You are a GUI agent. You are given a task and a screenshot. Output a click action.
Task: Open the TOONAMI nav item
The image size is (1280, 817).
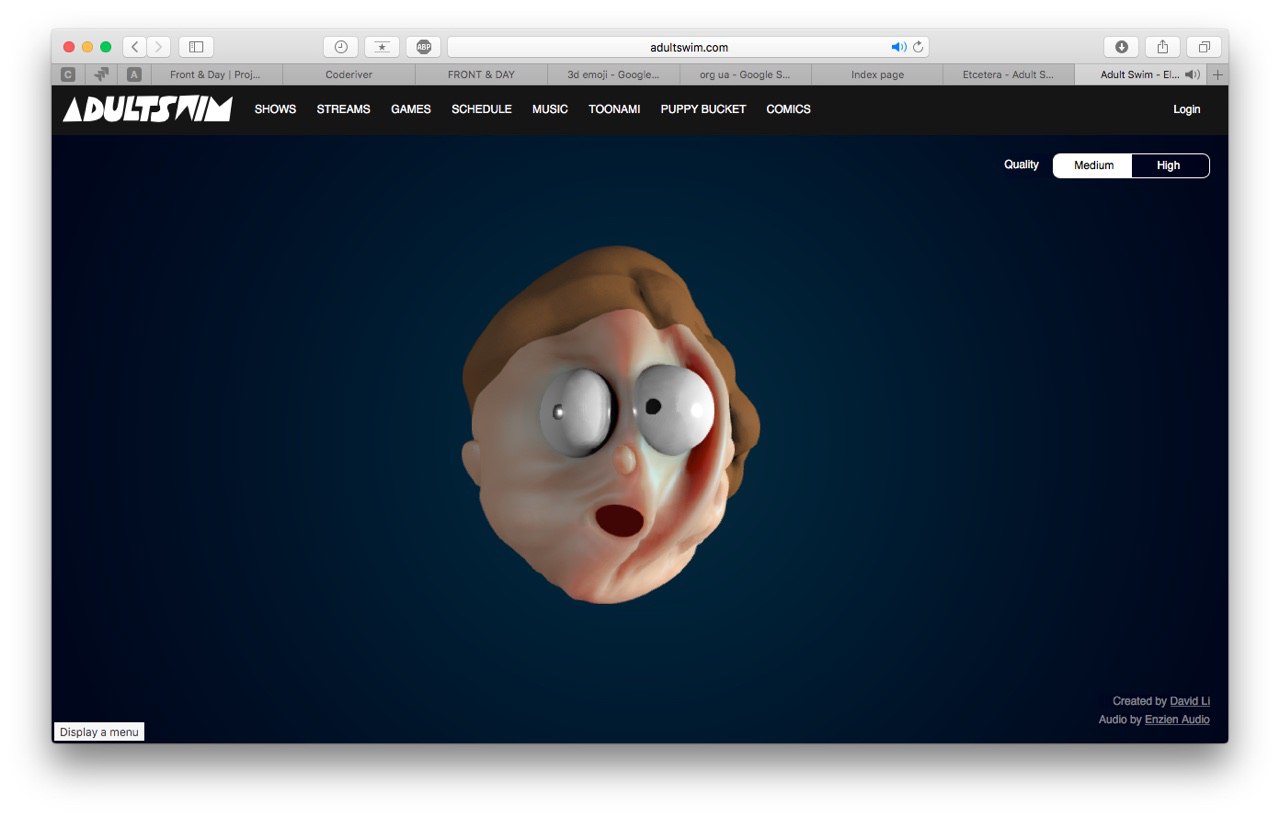(614, 109)
